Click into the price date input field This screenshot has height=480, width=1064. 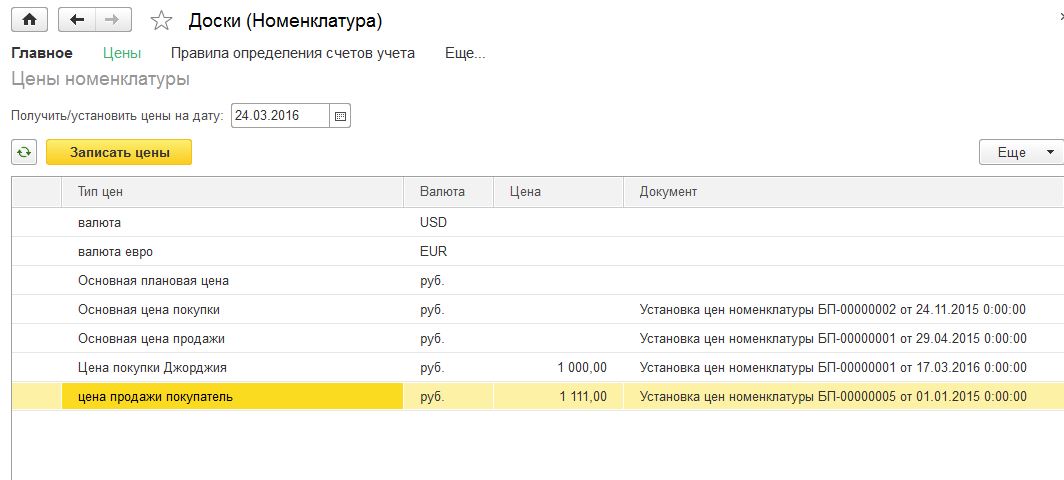(x=279, y=116)
